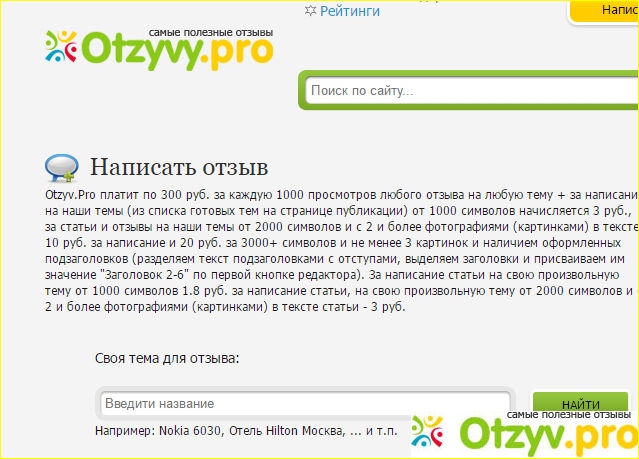This screenshot has height=459, width=639.
Task: Click the top самые полезные отзывы tagline
Action: coord(210,32)
